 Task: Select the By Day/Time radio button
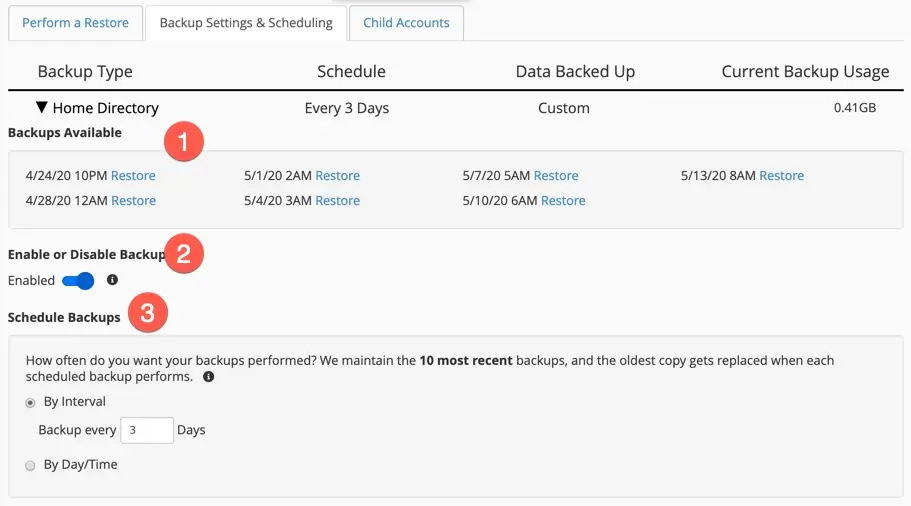[30, 465]
